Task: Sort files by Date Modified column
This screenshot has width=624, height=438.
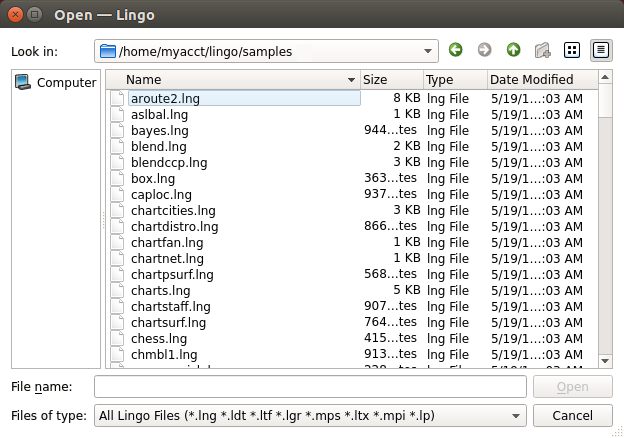Action: click(x=543, y=80)
